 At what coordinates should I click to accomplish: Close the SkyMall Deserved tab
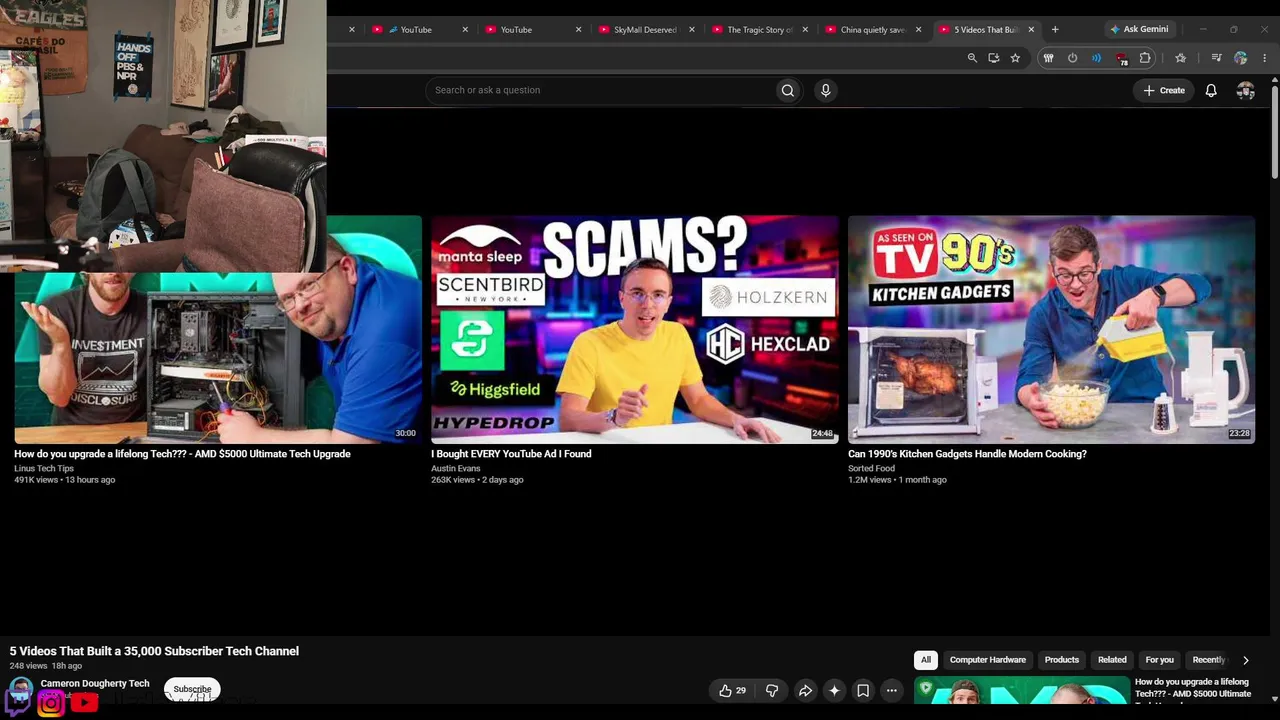(691, 29)
